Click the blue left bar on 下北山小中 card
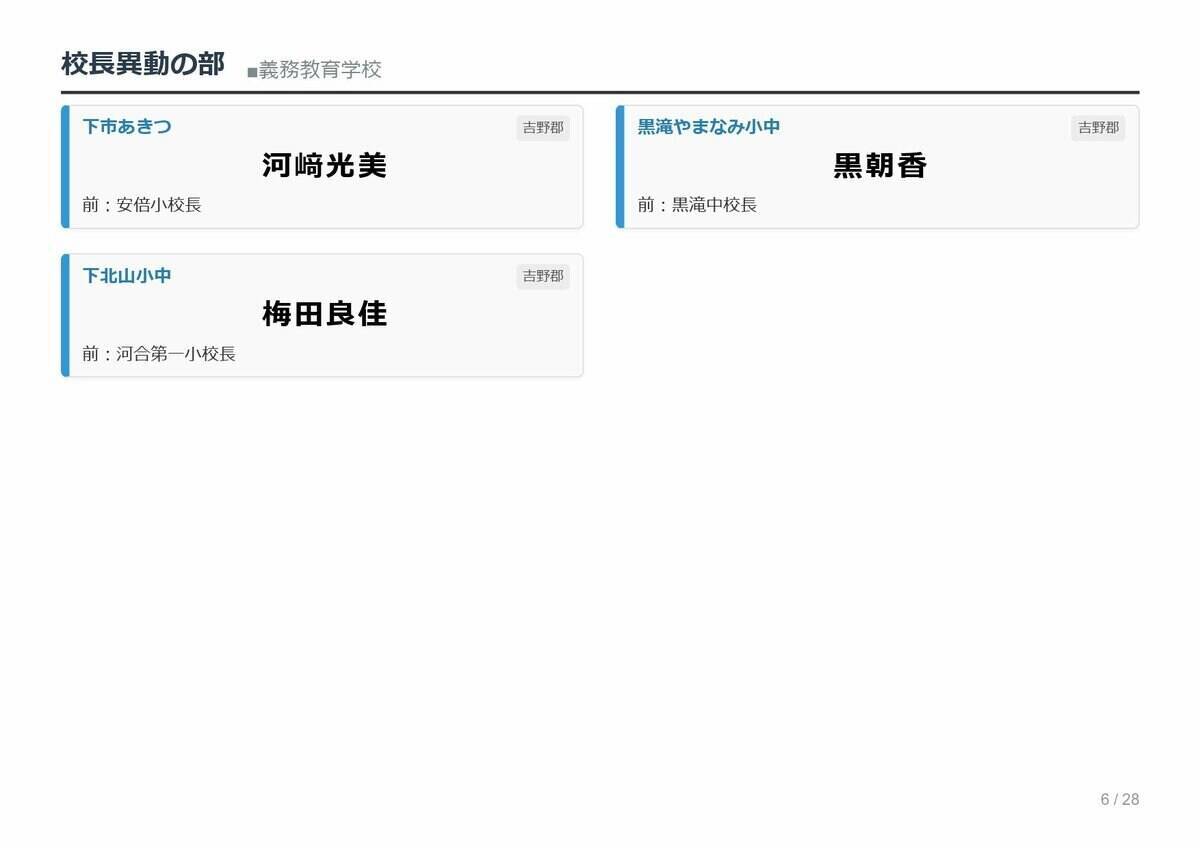The image size is (1200, 848). [x=64, y=314]
